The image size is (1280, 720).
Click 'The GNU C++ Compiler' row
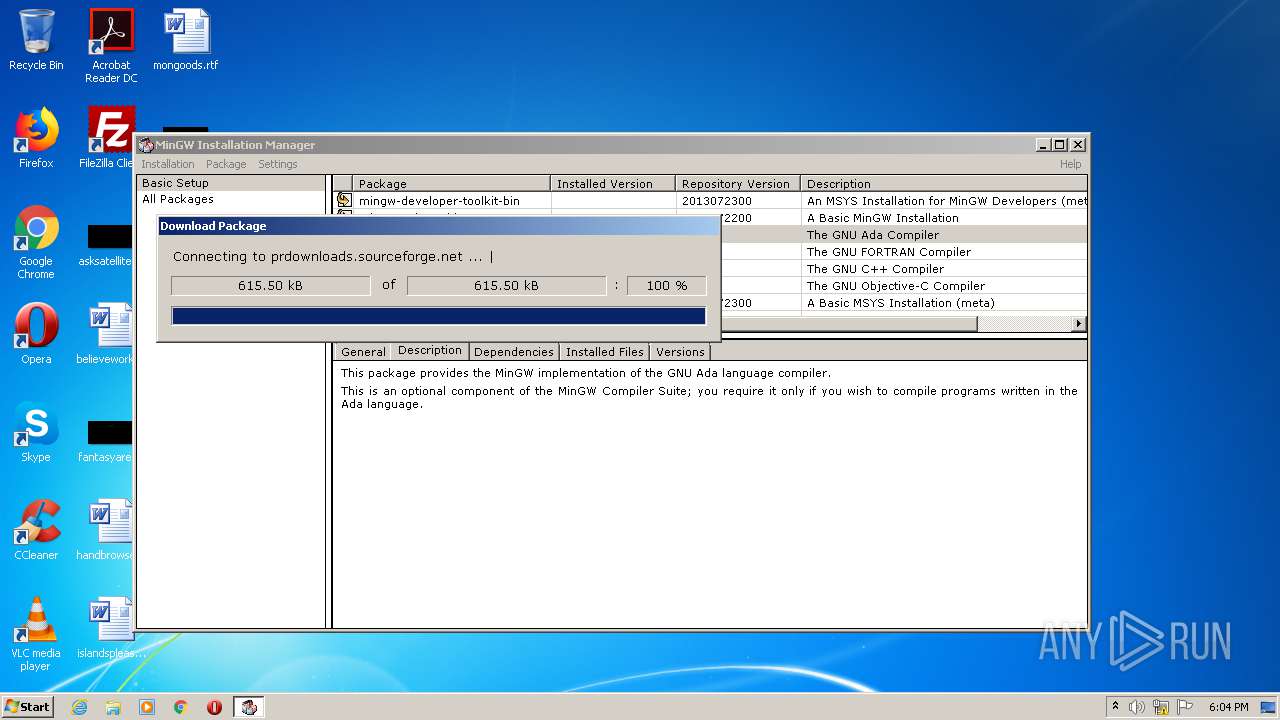tap(875, 269)
